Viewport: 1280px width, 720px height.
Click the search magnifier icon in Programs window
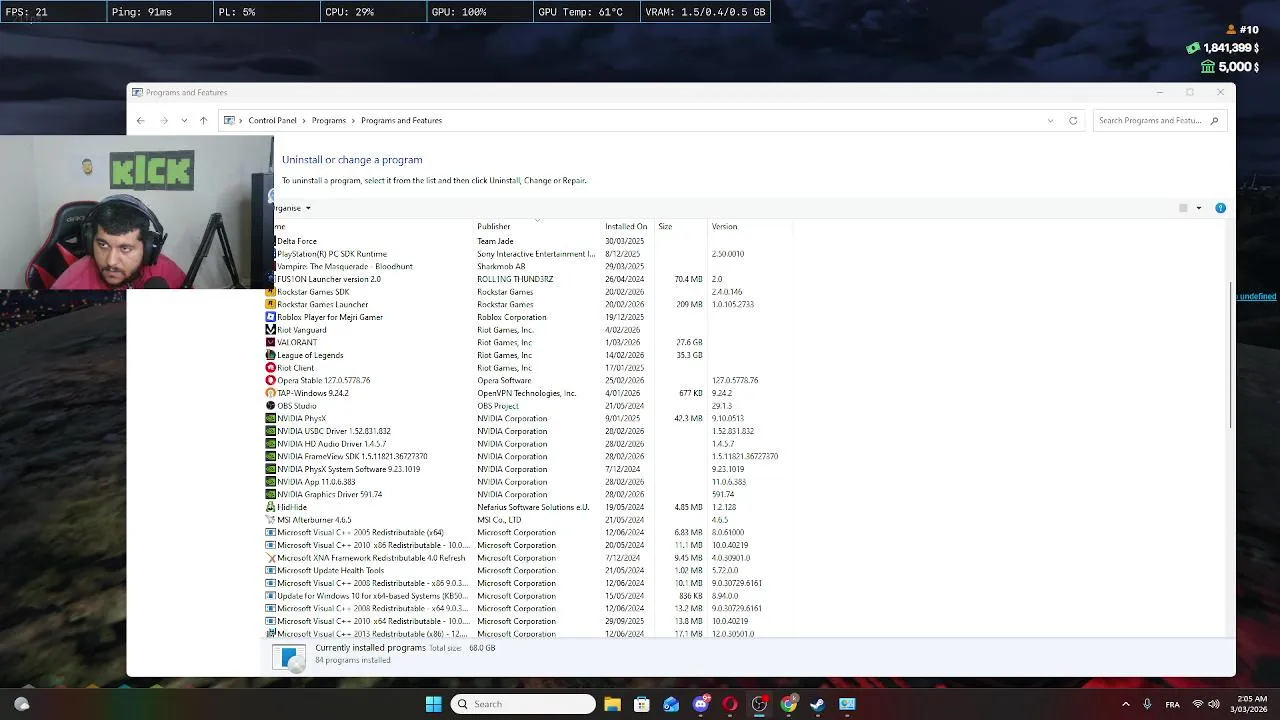[1214, 121]
